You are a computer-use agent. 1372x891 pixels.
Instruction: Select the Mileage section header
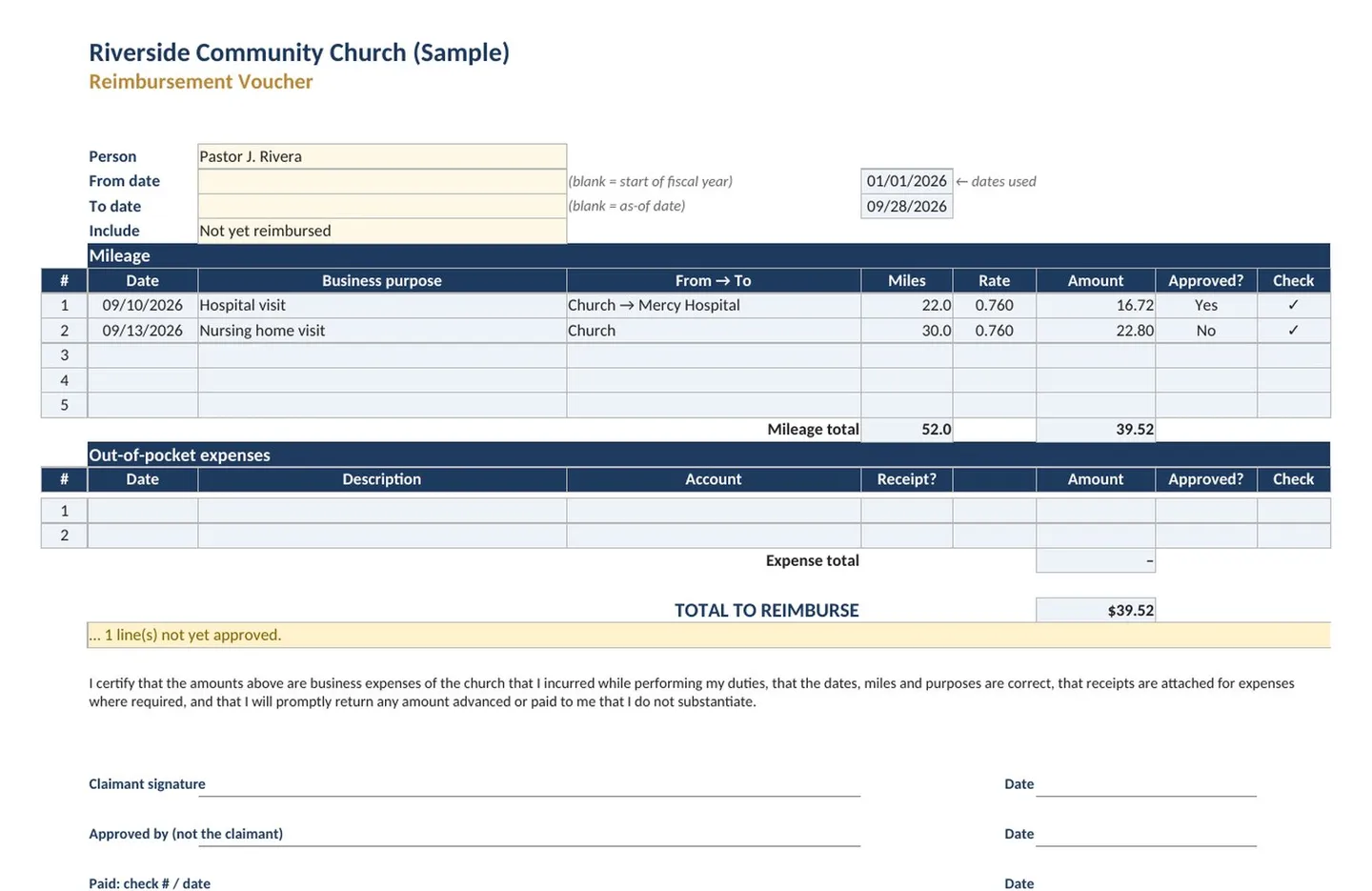(709, 255)
